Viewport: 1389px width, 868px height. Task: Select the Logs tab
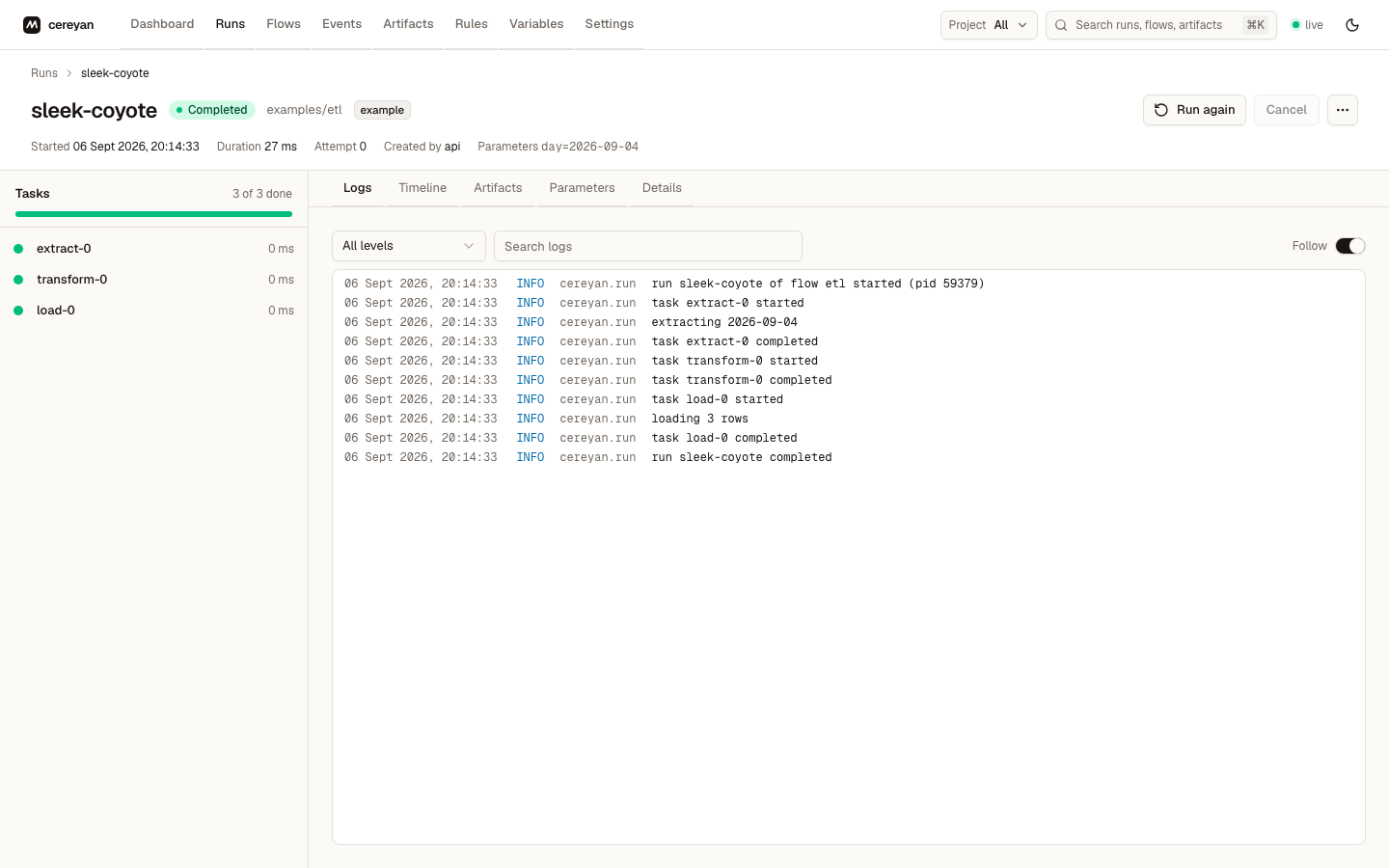(357, 188)
